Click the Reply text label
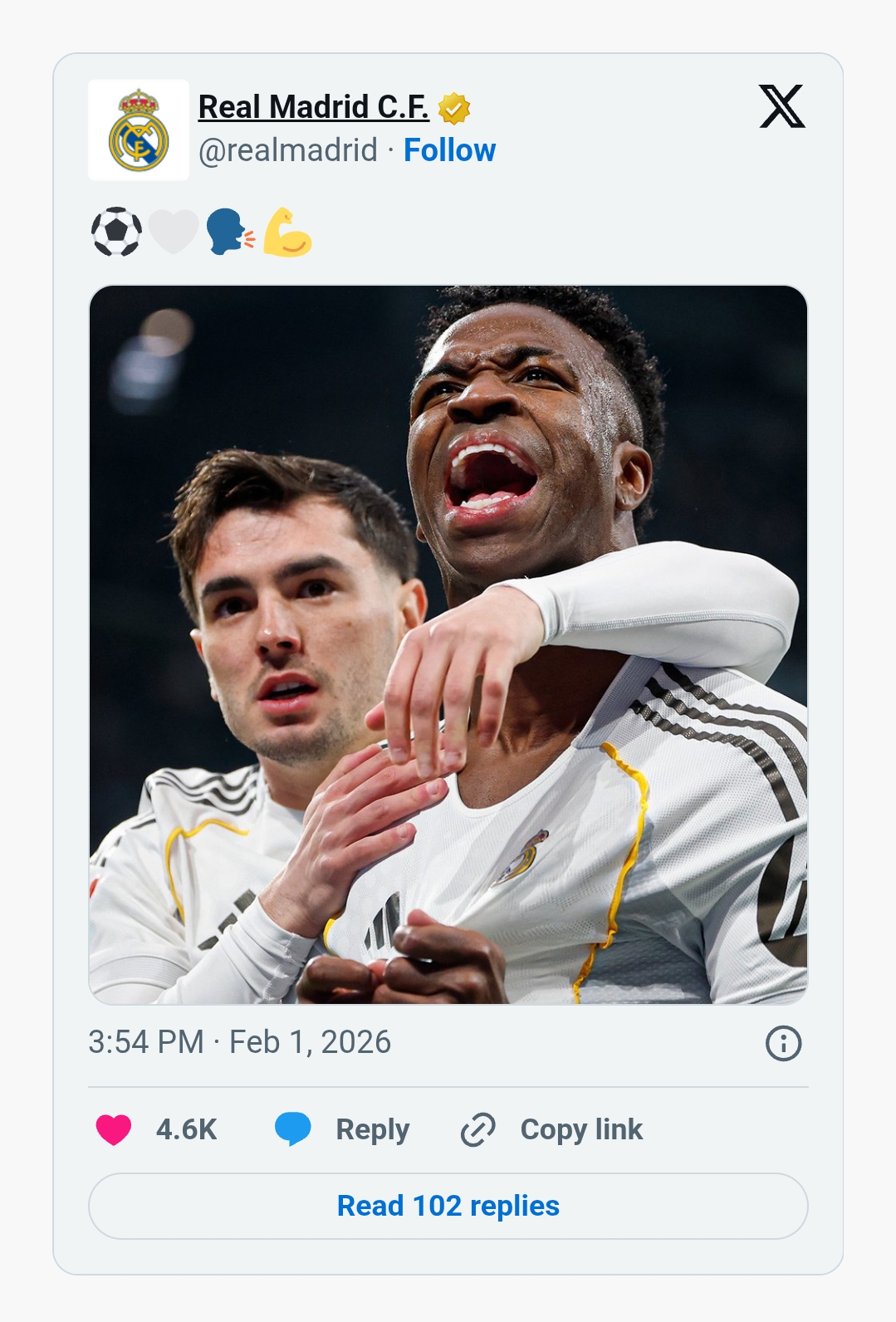 pos(372,1129)
